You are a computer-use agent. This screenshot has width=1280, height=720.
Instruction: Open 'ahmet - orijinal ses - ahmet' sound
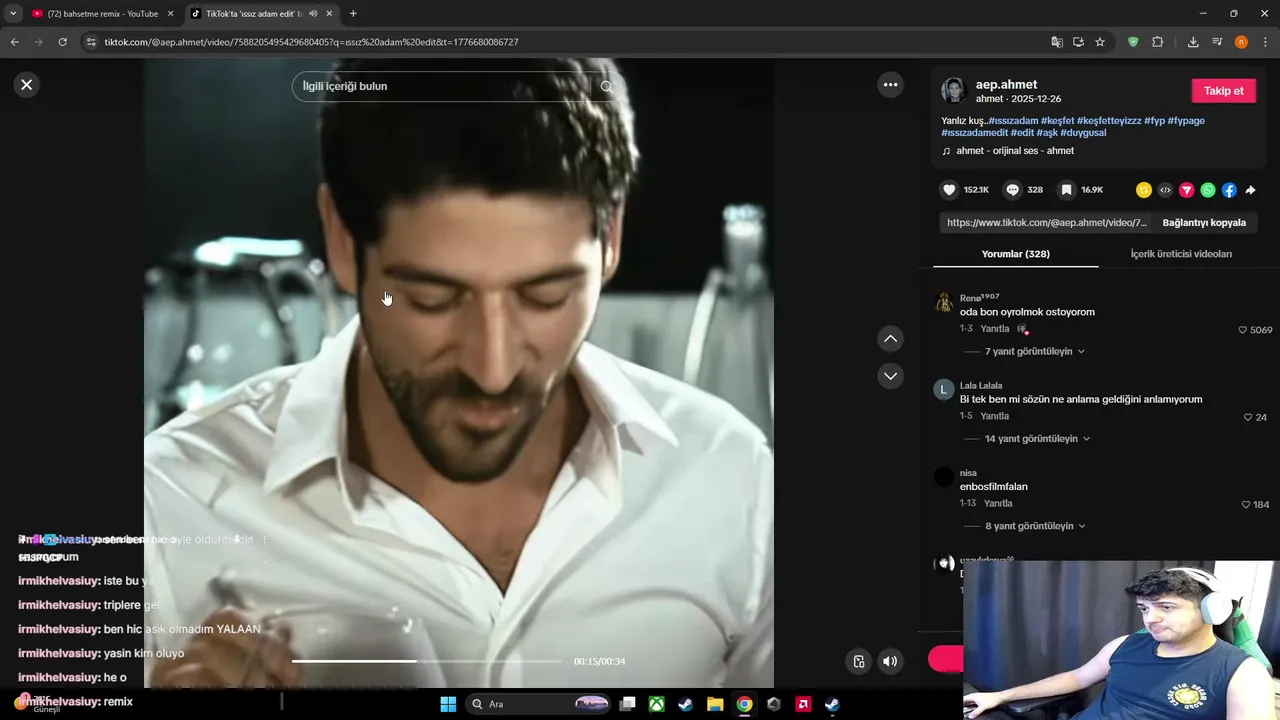(1015, 151)
